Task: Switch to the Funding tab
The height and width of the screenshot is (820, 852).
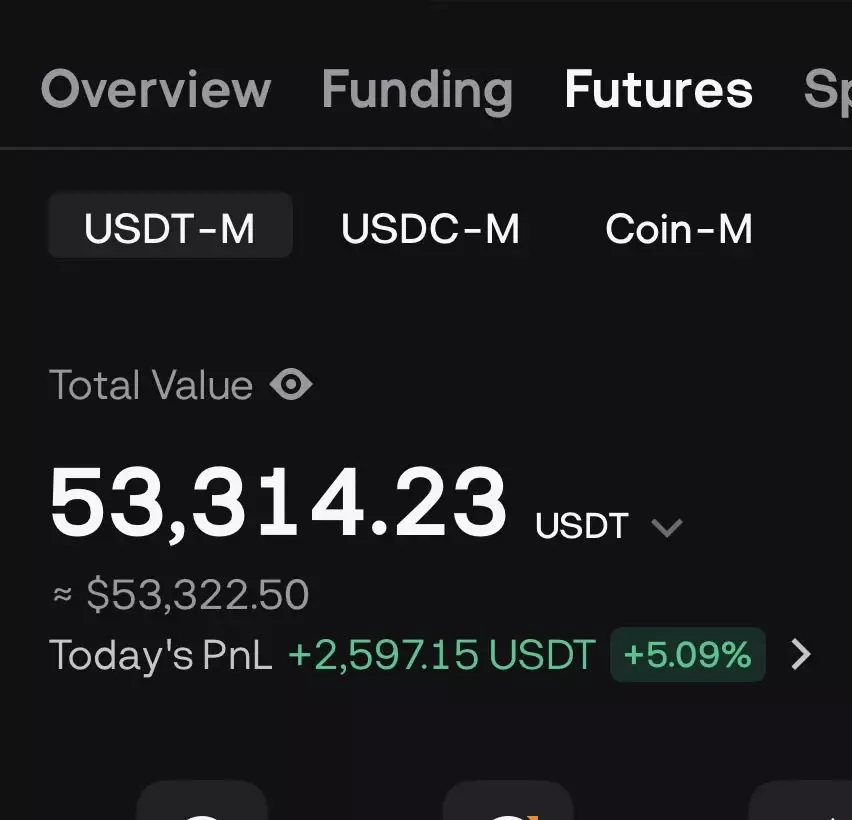Action: pyautogui.click(x=417, y=89)
